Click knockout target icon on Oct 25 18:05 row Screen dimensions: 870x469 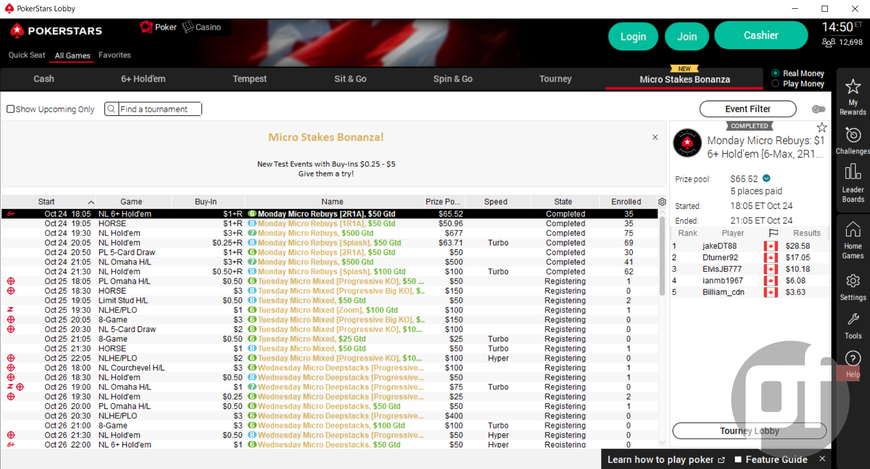coord(11,281)
